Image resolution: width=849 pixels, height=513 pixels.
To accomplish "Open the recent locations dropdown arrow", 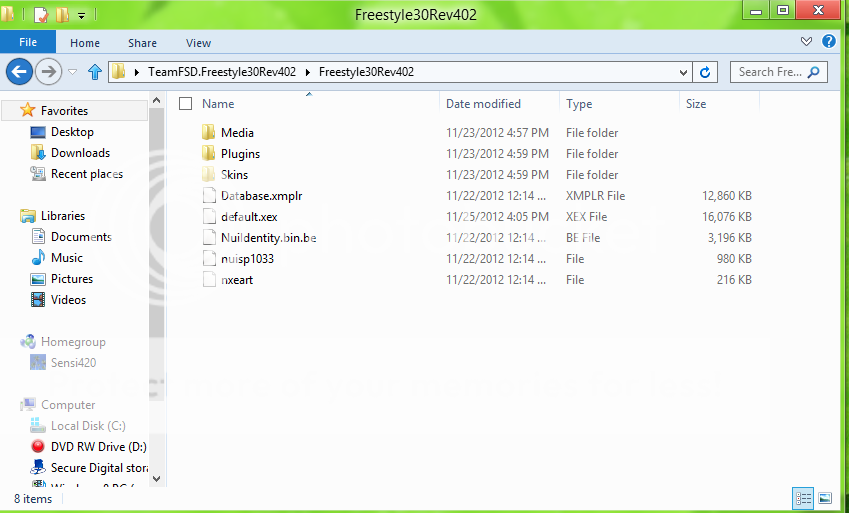I will [x=72, y=72].
